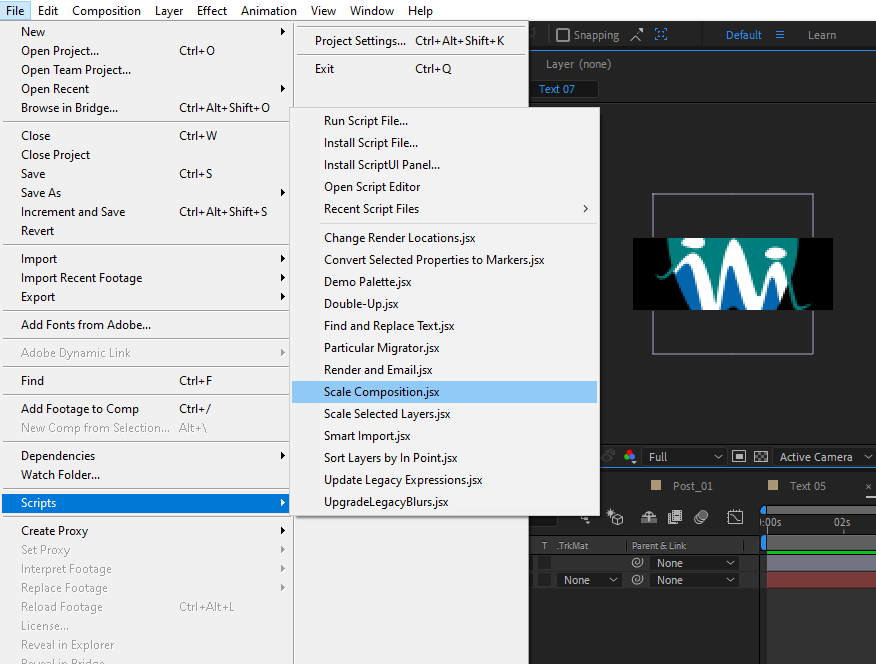Click the shy layers hide icon
The height and width of the screenshot is (664, 876).
(x=649, y=517)
